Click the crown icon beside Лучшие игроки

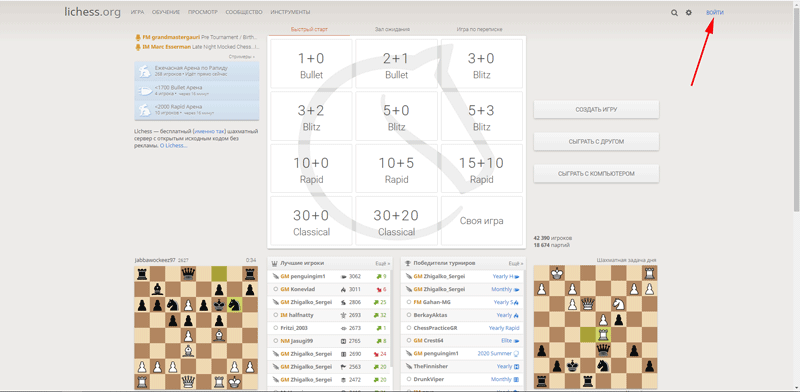tap(274, 263)
